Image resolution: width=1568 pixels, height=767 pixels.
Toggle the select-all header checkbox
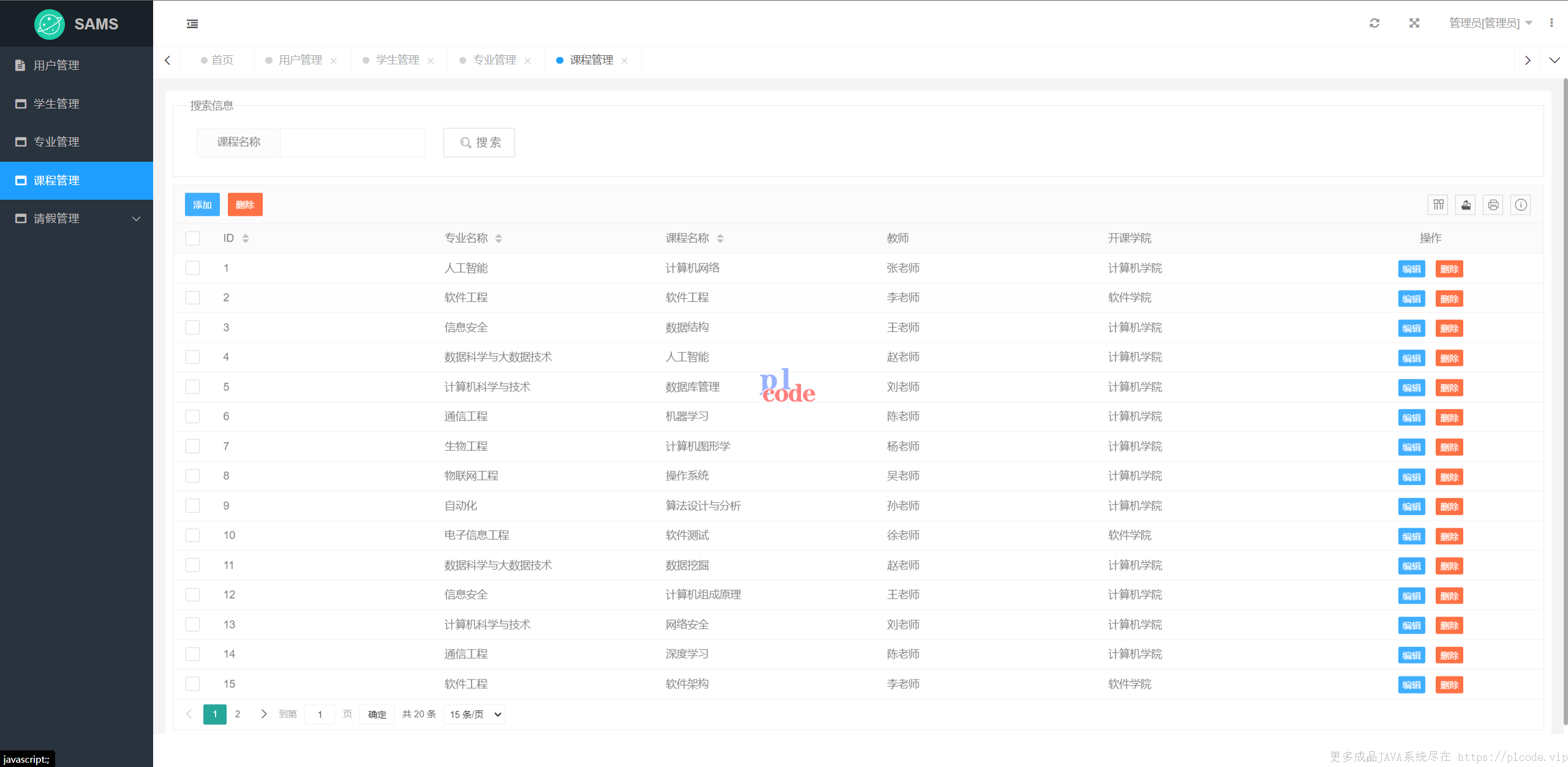pyautogui.click(x=193, y=238)
